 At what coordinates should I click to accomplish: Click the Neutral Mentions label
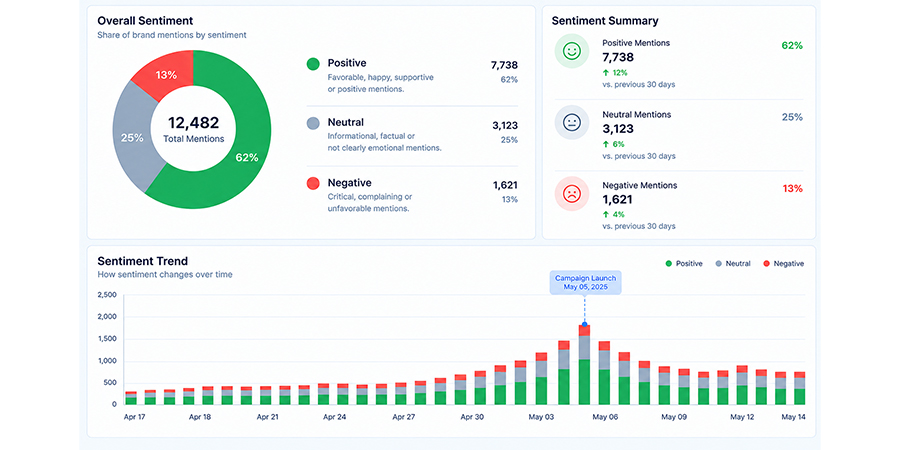637,114
